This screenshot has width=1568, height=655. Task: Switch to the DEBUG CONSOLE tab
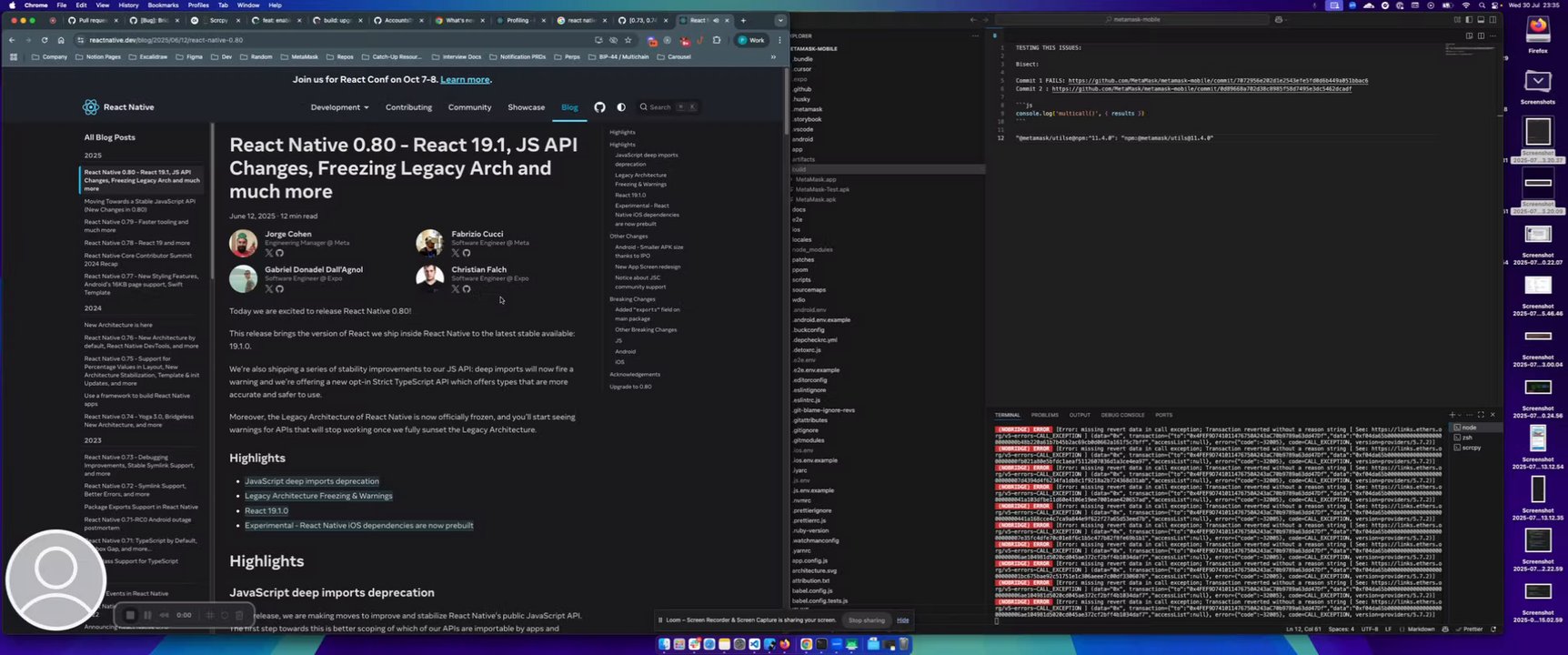[1122, 415]
